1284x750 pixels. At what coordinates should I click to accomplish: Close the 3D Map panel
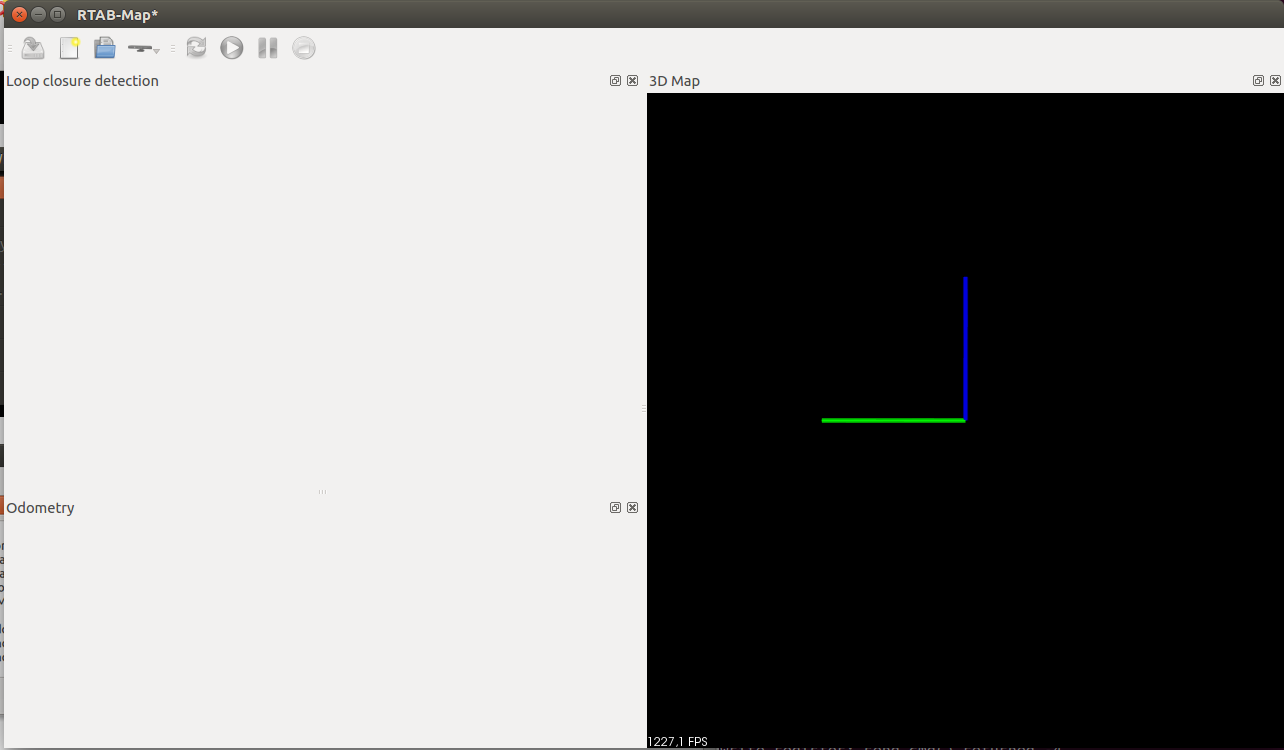[1275, 80]
